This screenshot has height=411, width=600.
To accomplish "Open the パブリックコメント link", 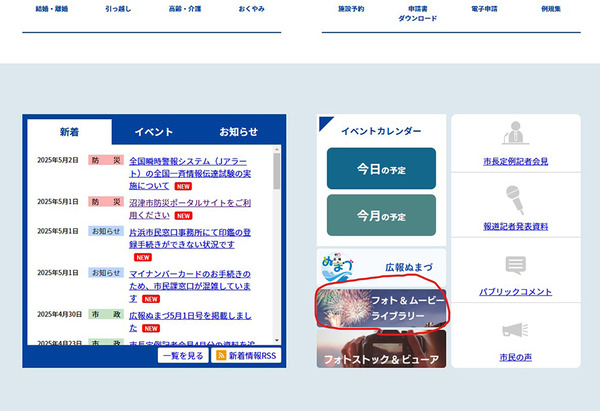I will [515, 292].
